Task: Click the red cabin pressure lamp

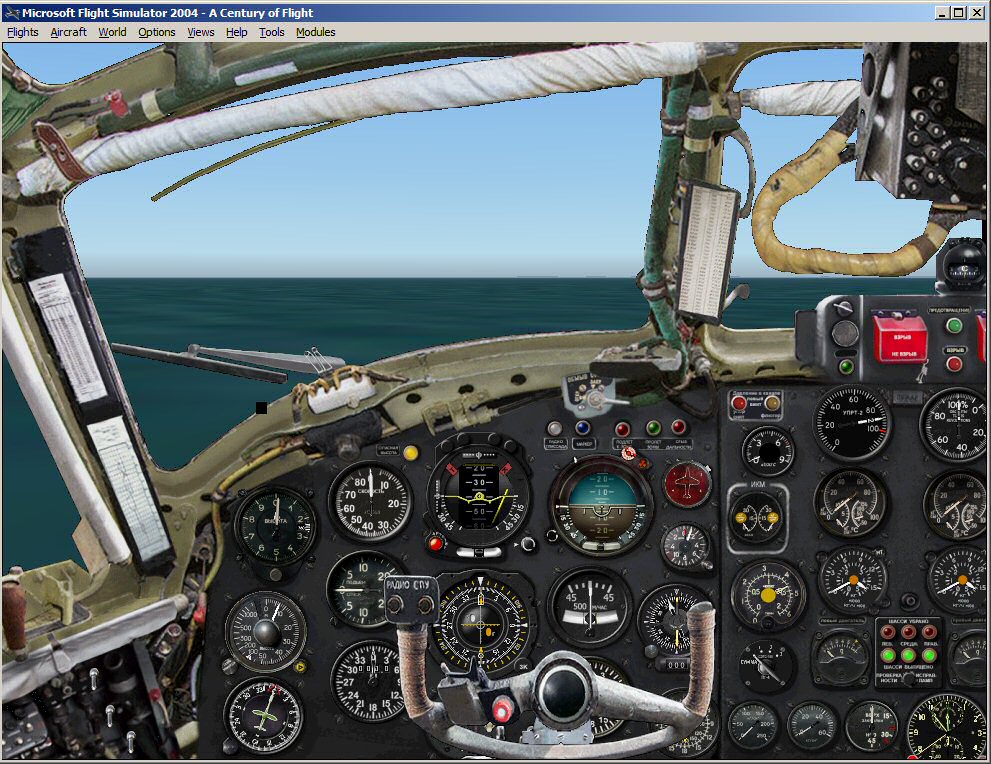Action: click(x=738, y=403)
